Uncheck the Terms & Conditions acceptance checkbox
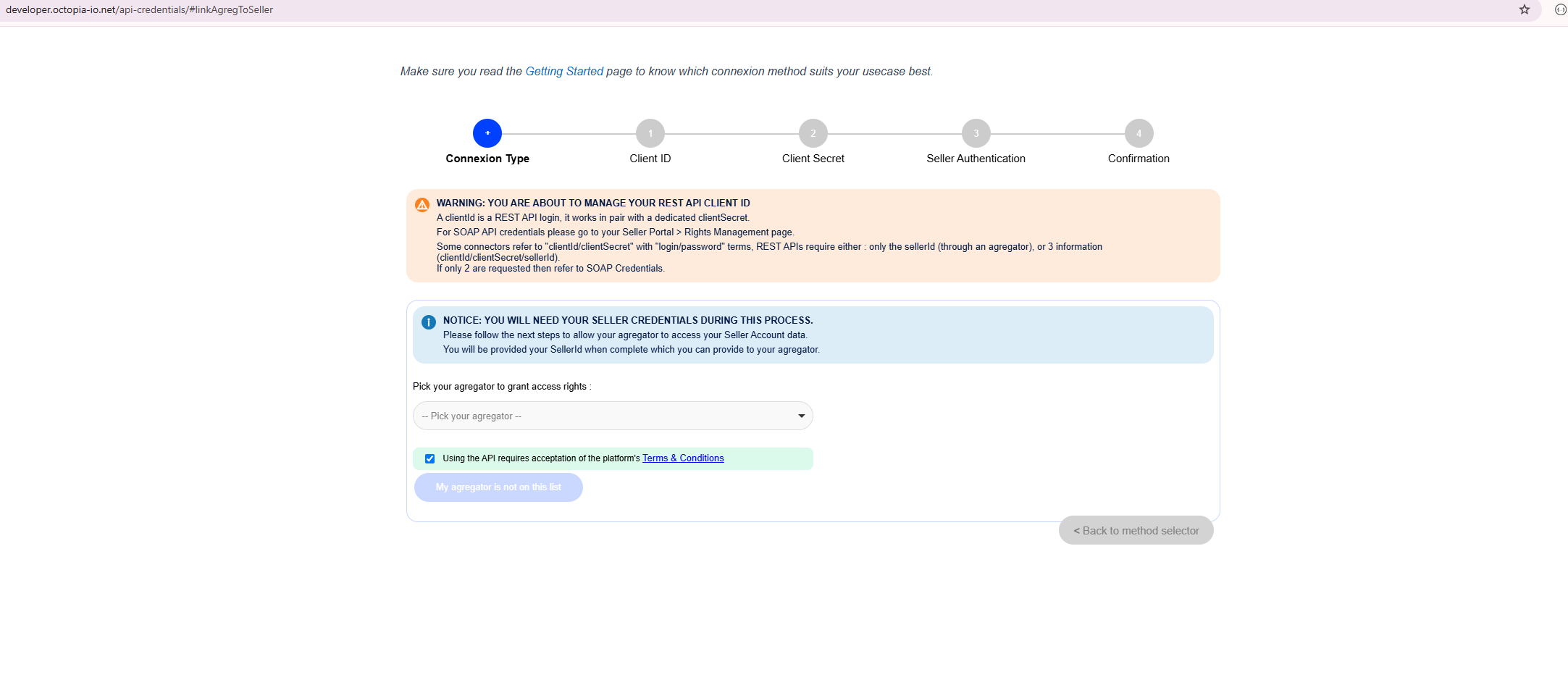Viewport: 1568px width, 680px height. [x=430, y=458]
